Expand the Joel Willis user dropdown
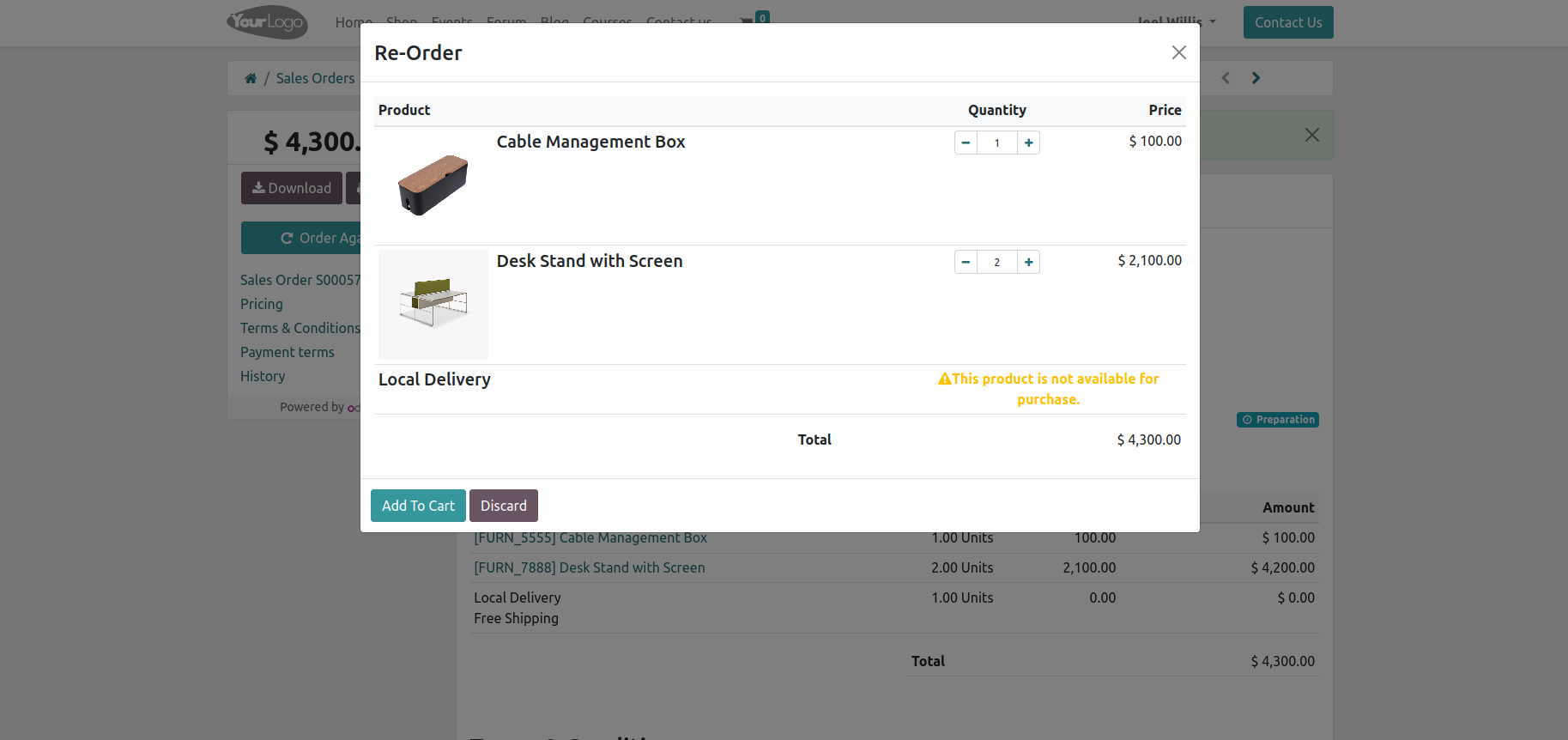The image size is (1568, 740). pyautogui.click(x=1177, y=21)
